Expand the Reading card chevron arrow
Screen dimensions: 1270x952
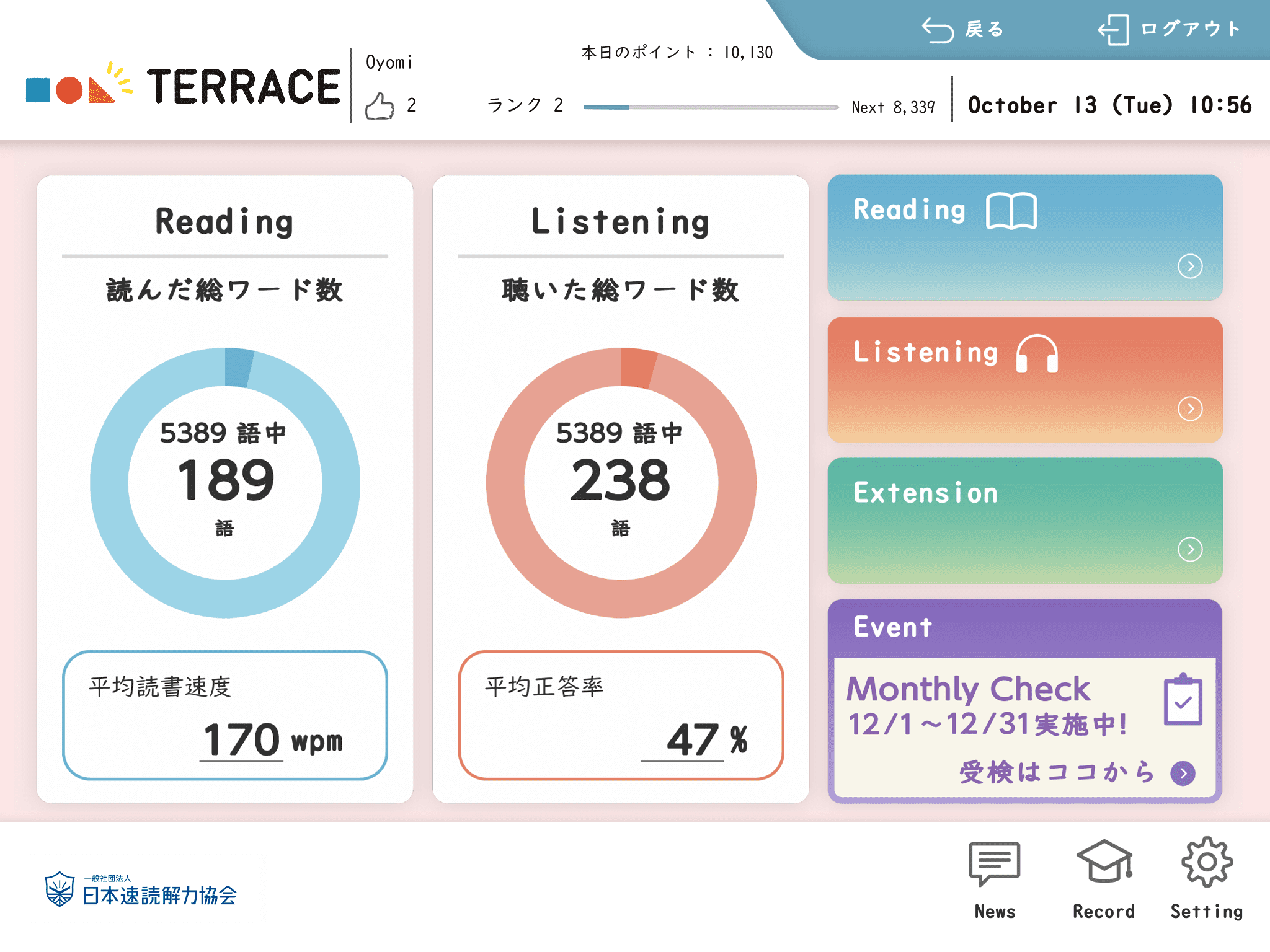[1189, 267]
